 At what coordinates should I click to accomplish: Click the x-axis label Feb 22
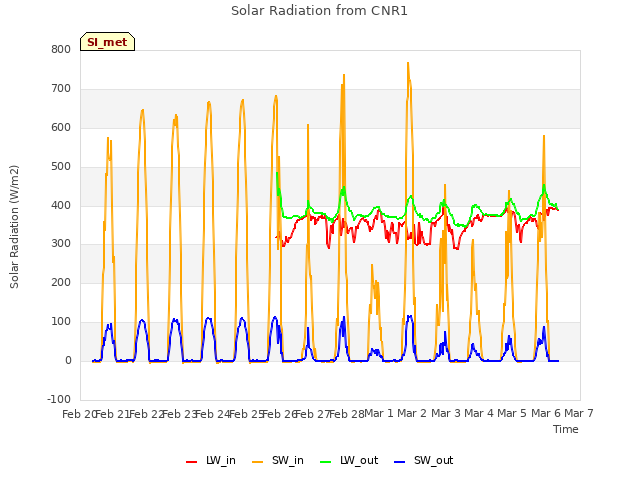point(146,414)
